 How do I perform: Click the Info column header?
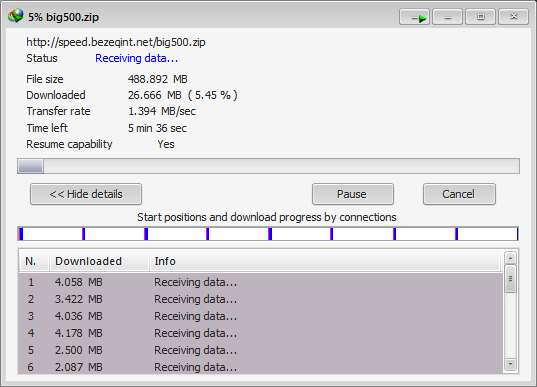(x=325, y=261)
